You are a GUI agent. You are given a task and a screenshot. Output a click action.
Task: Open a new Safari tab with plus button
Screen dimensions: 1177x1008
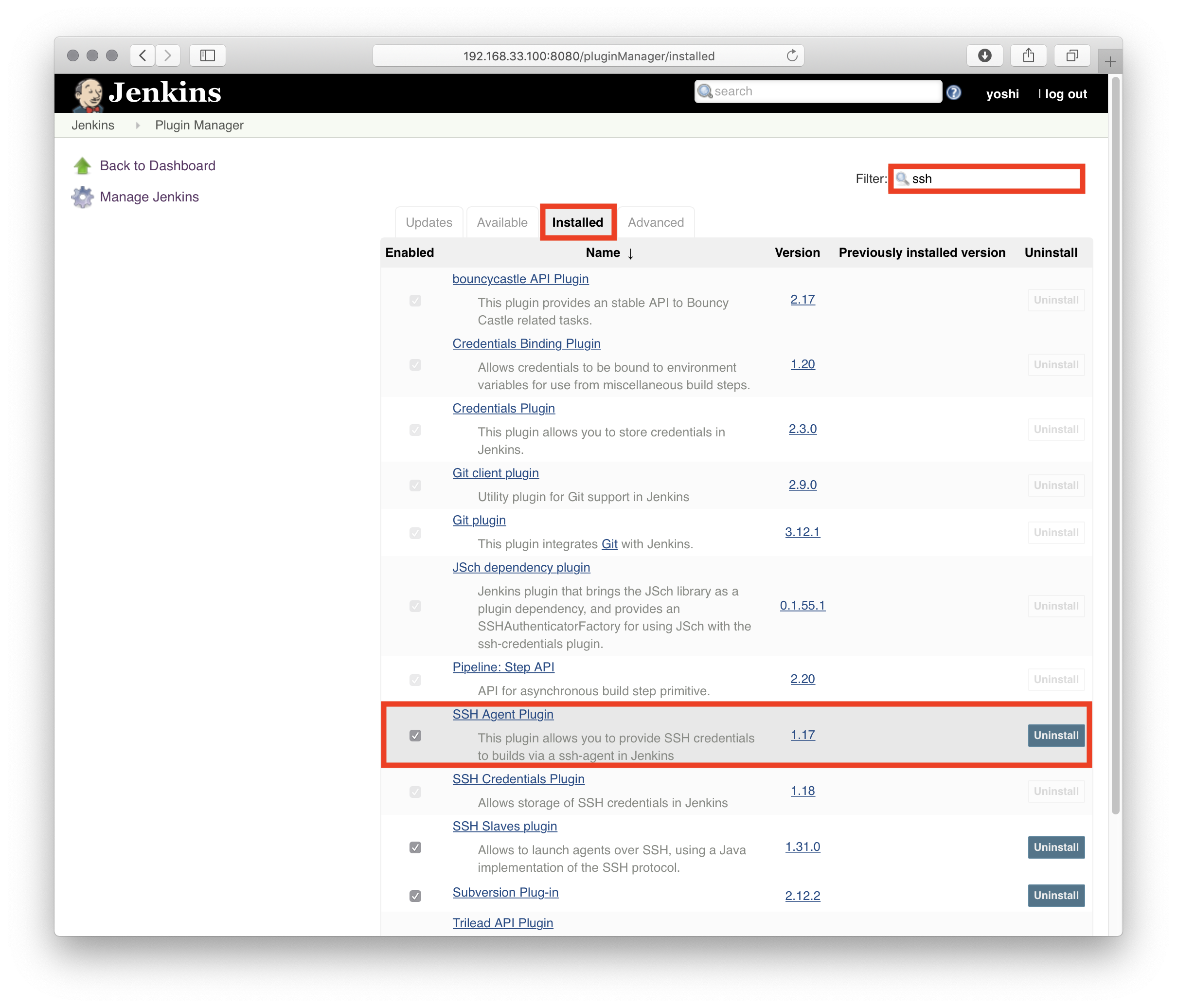pos(1110,61)
